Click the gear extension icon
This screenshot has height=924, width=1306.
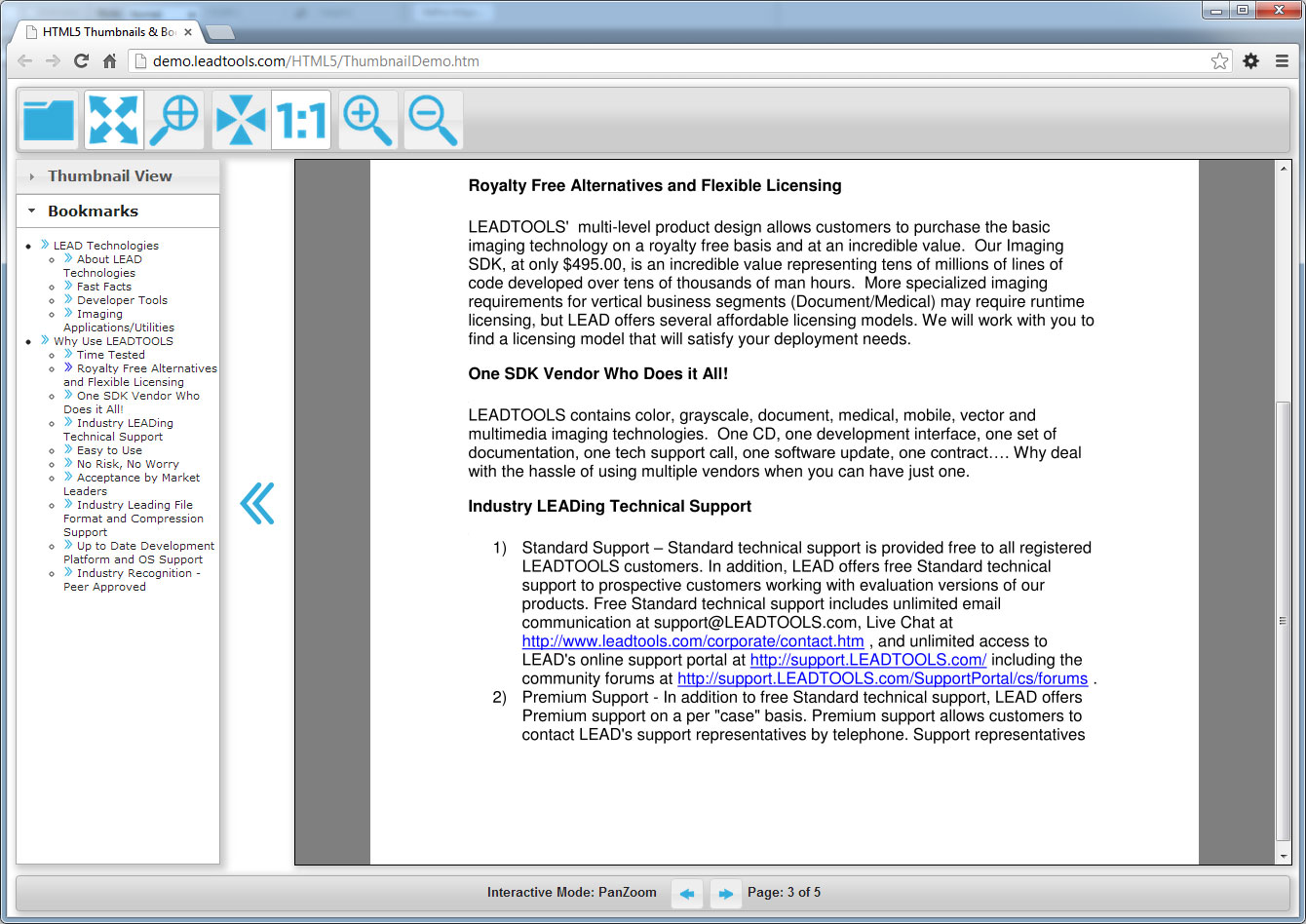(x=1251, y=60)
